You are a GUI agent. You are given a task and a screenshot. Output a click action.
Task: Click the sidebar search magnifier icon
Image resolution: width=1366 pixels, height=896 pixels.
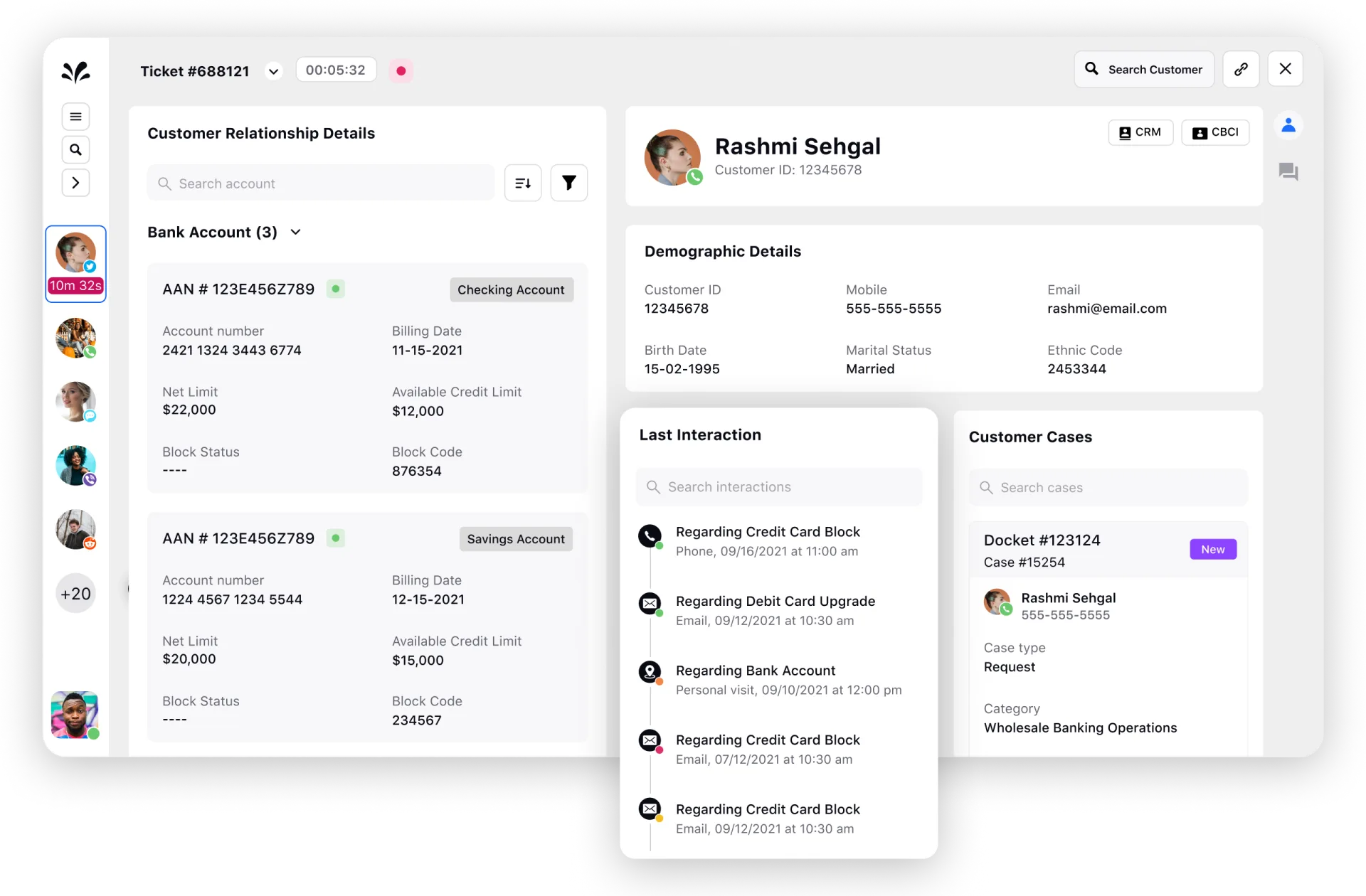pos(75,150)
